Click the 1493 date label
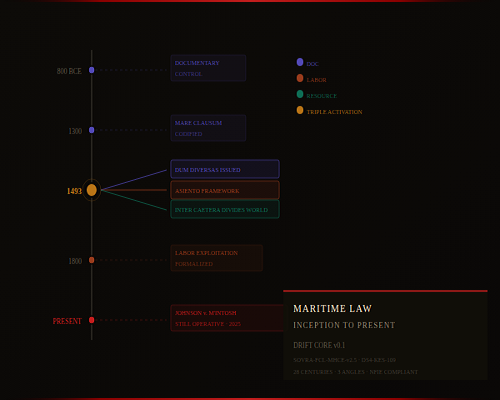Screen dimensions: 500x400 [x=74, y=191]
